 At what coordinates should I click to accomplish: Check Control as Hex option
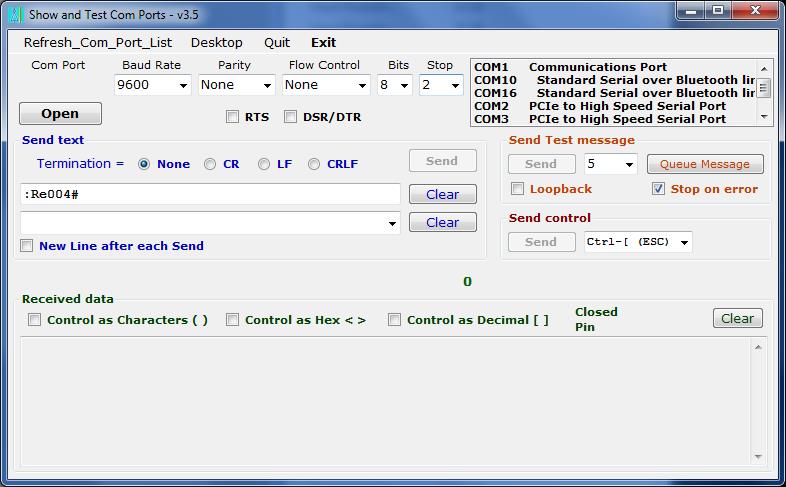pyautogui.click(x=232, y=320)
